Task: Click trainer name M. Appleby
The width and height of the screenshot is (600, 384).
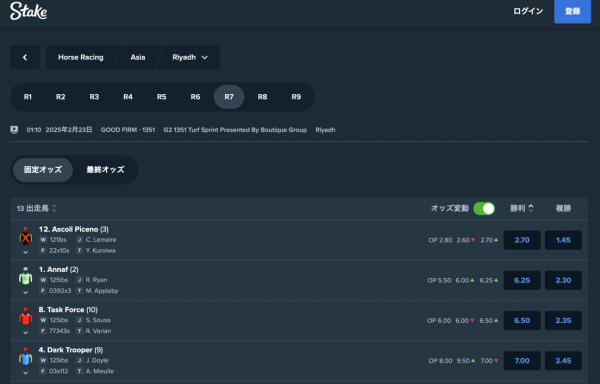Action: tap(102, 291)
